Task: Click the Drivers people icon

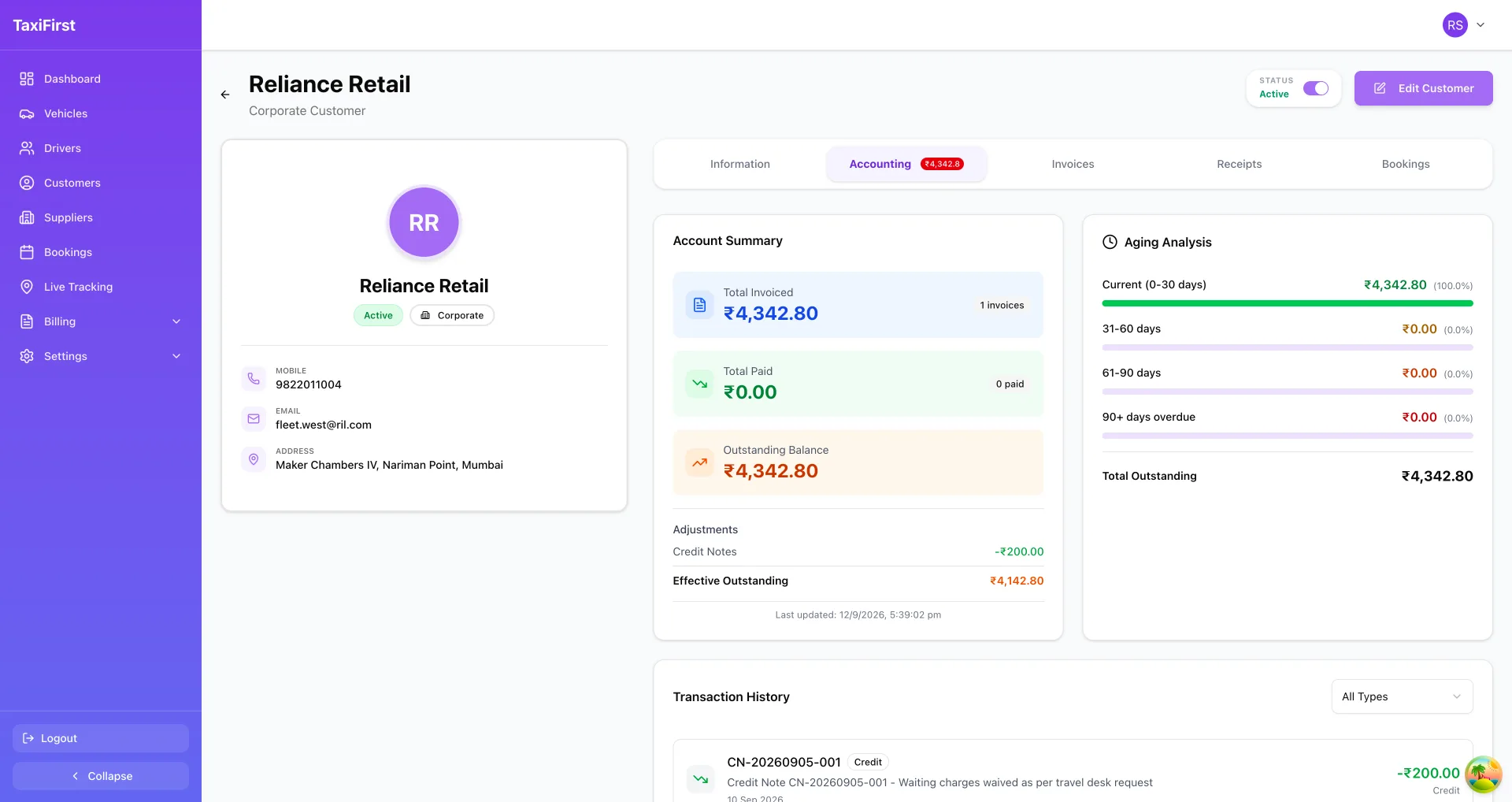Action: click(27, 148)
